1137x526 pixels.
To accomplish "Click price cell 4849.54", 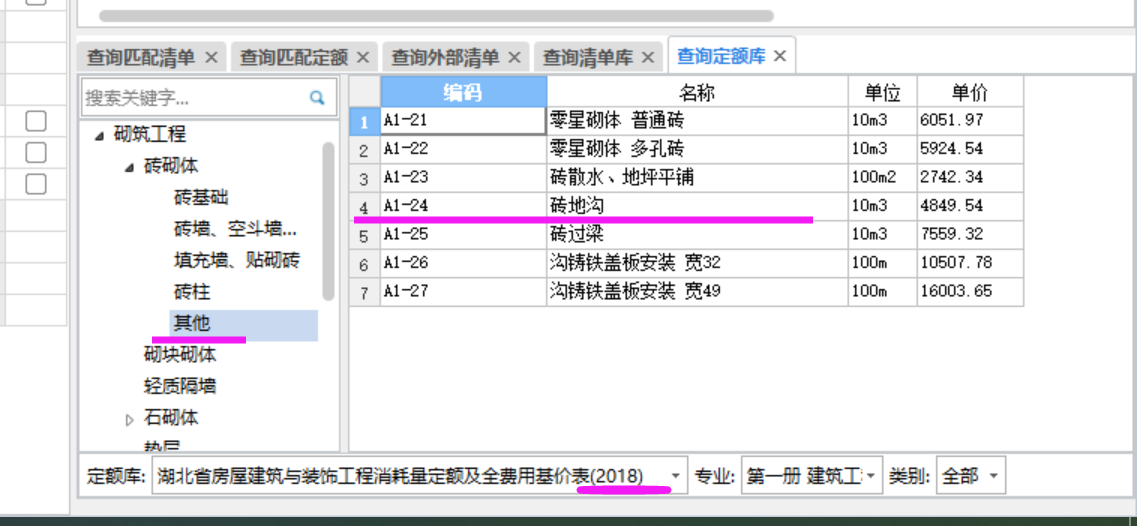I will click(970, 207).
